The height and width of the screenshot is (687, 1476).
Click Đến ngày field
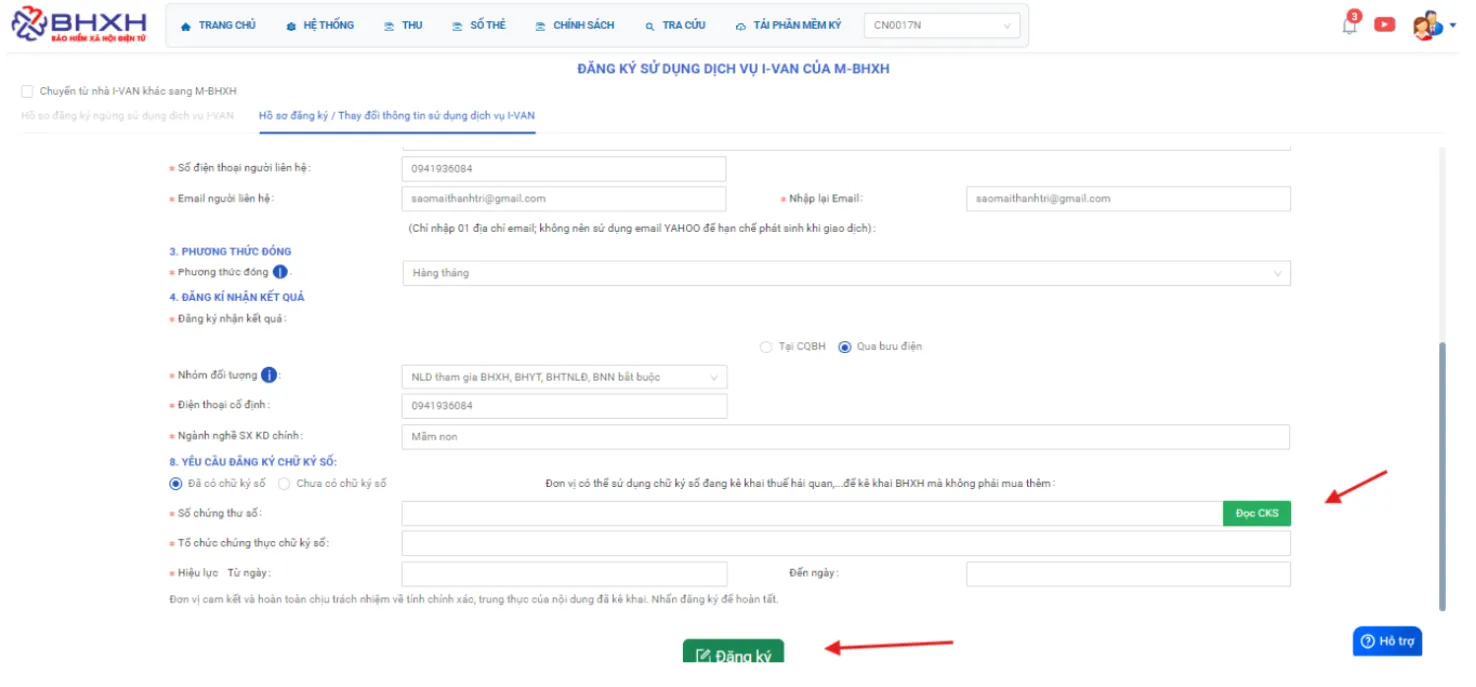pos(1128,574)
